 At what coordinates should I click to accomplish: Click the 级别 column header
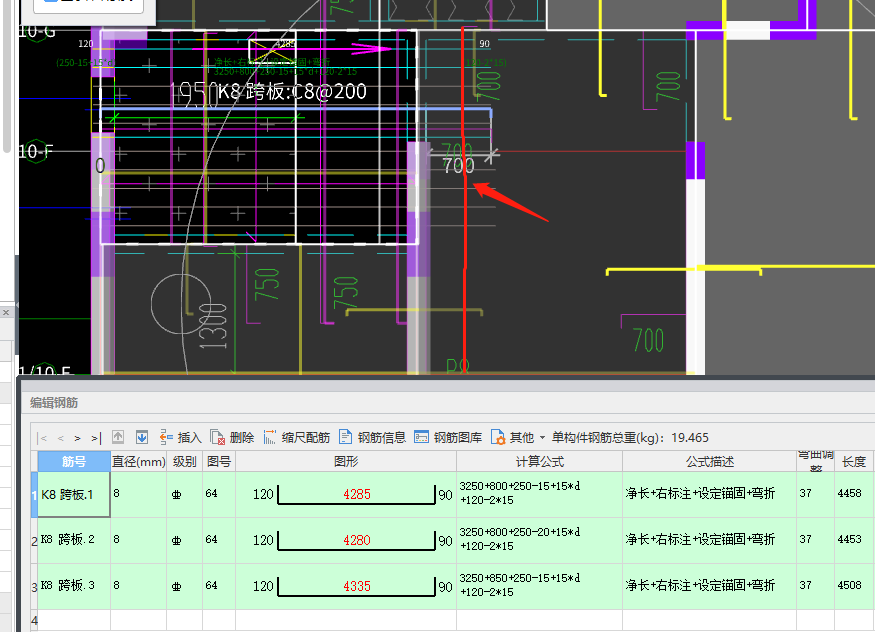click(184, 461)
